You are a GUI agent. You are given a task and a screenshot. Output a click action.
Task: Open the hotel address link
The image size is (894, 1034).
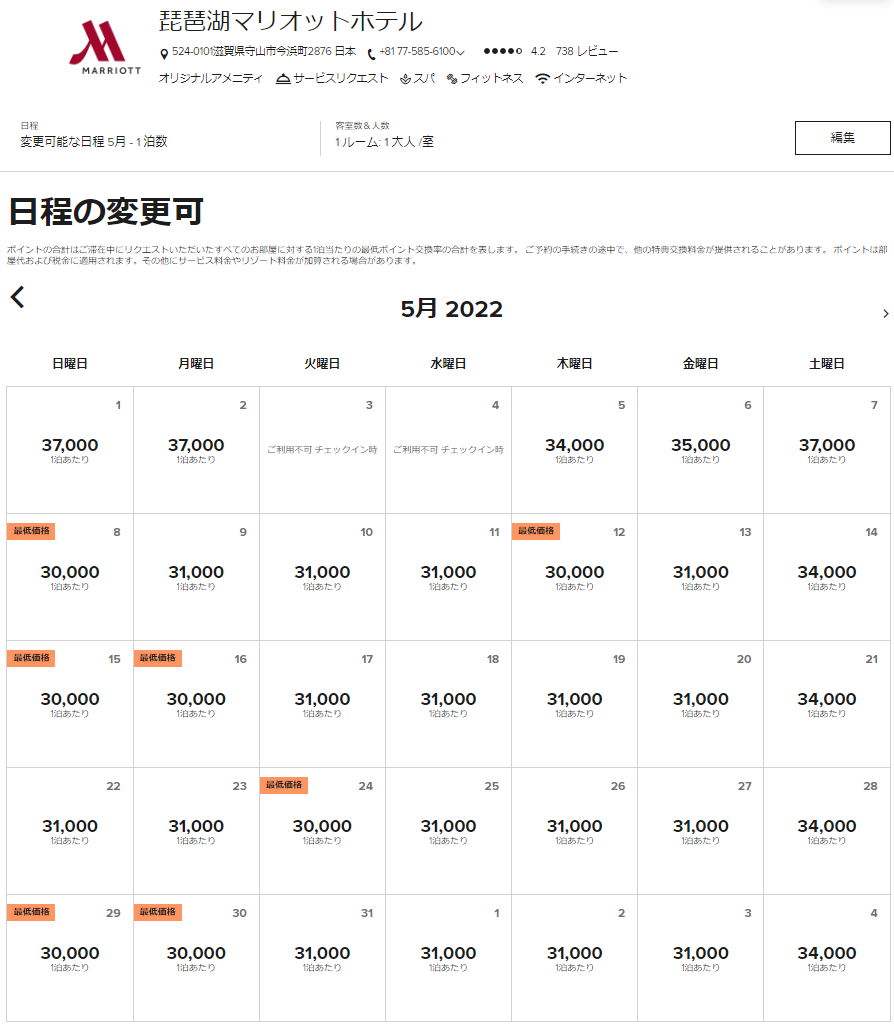[263, 52]
